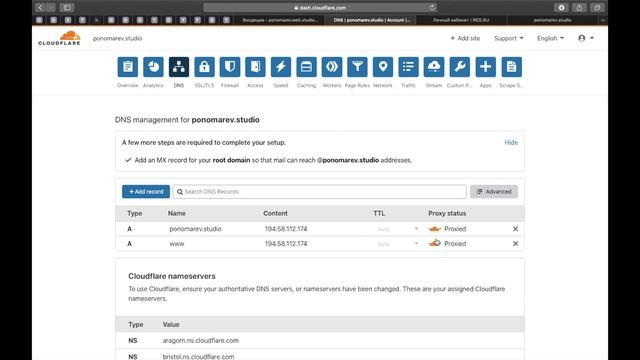Open the Network pin icon
The height and width of the screenshot is (360, 640).
[x=383, y=67]
